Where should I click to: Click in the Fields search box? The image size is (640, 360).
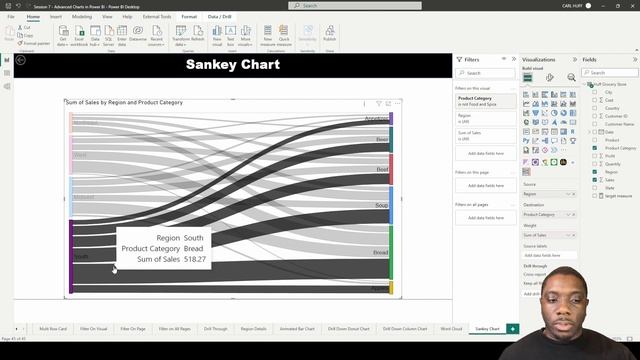(x=610, y=73)
